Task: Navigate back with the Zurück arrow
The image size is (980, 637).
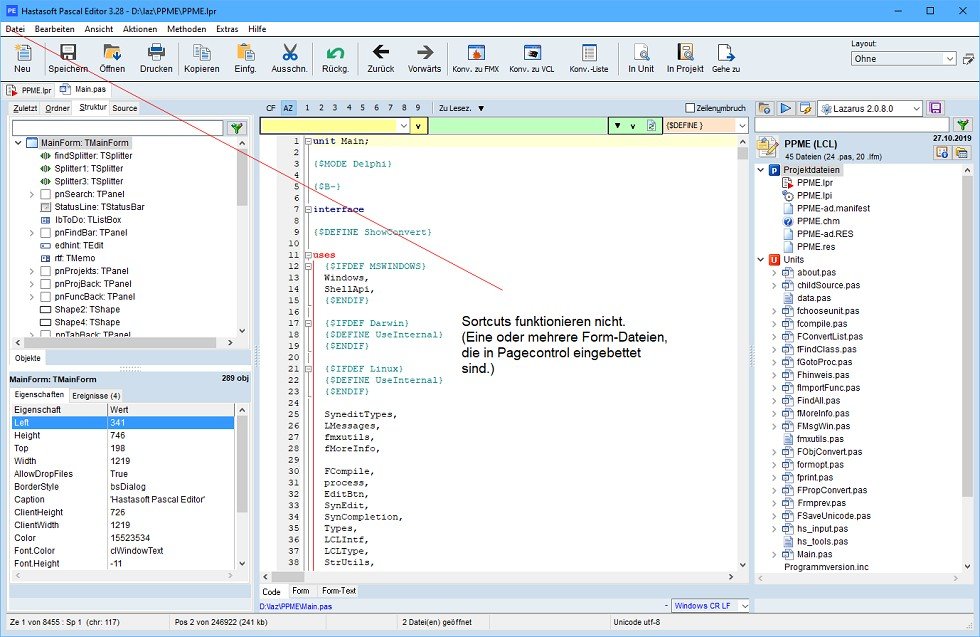Action: (x=381, y=52)
